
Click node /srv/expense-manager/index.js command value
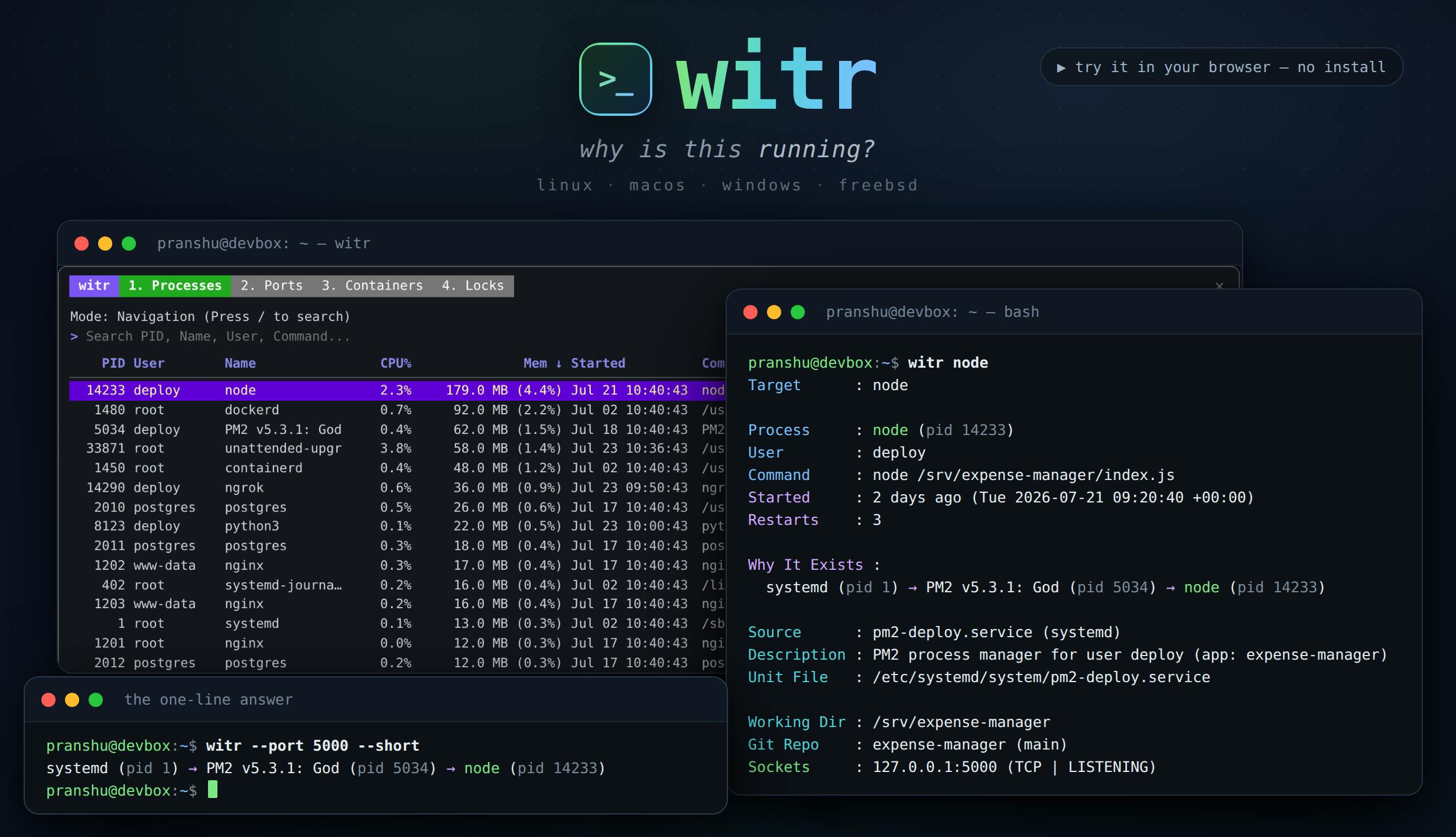[1023, 475]
